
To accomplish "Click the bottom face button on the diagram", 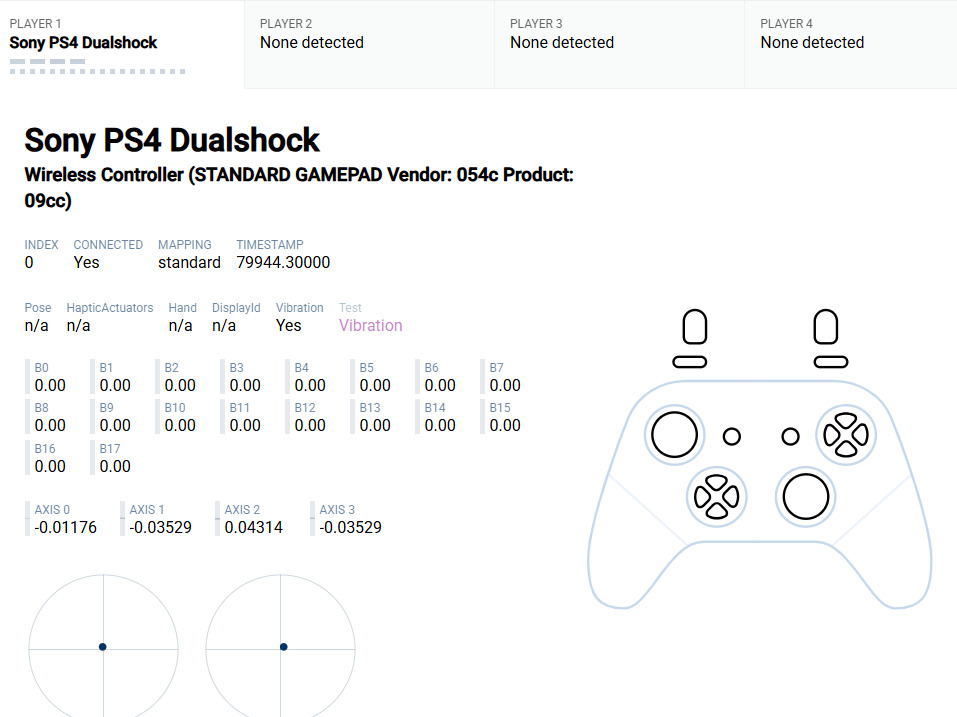I will tap(846, 450).
